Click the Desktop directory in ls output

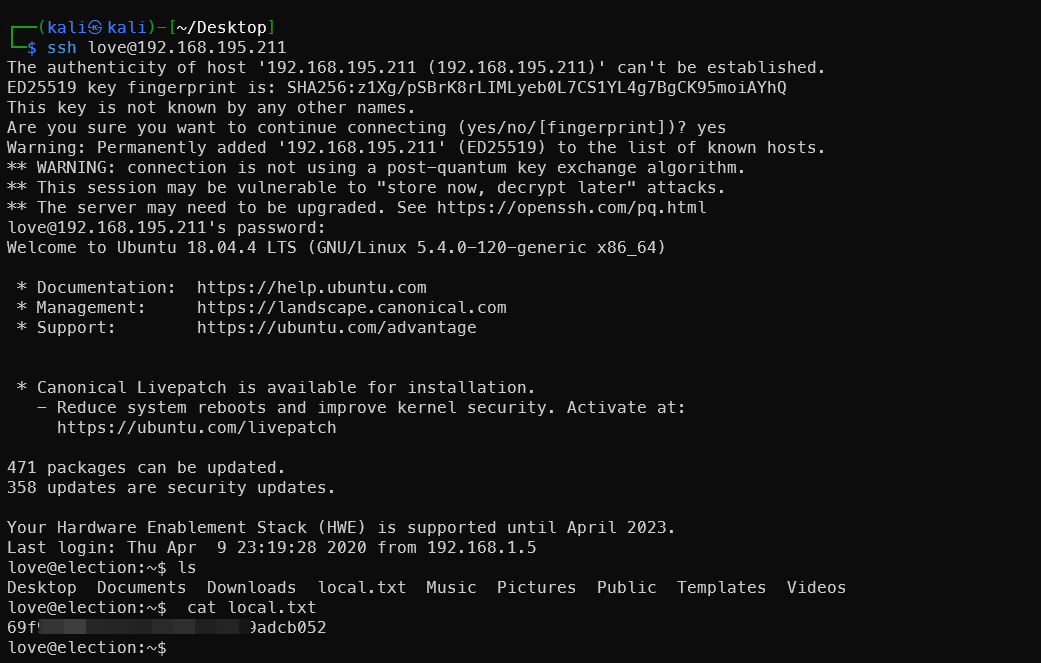[42, 587]
